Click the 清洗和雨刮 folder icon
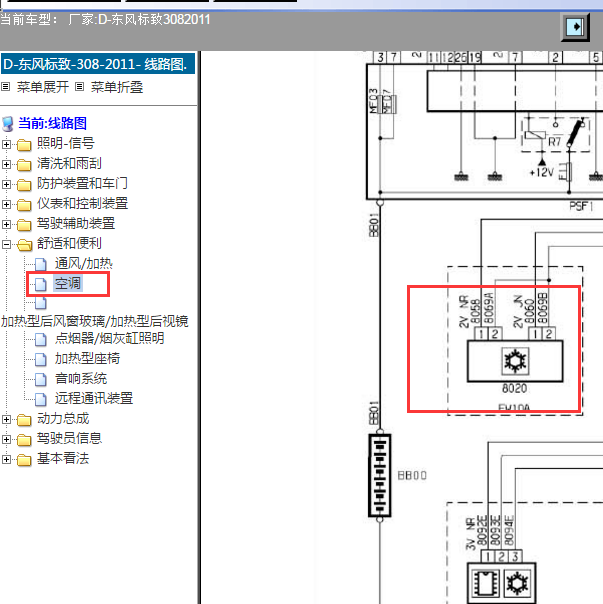This screenshot has height=604, width=603. pos(24,165)
